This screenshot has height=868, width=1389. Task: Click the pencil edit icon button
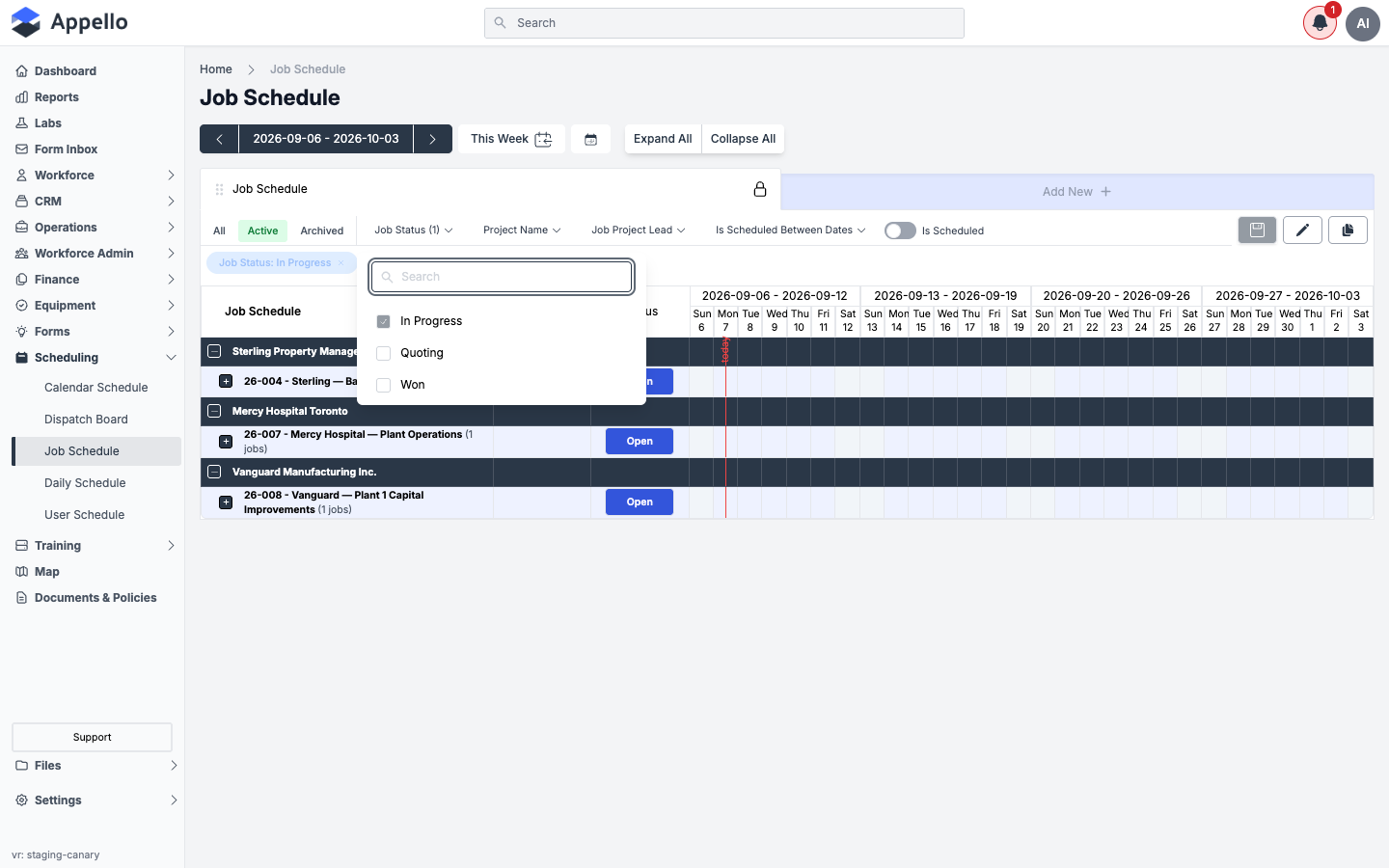pyautogui.click(x=1302, y=230)
